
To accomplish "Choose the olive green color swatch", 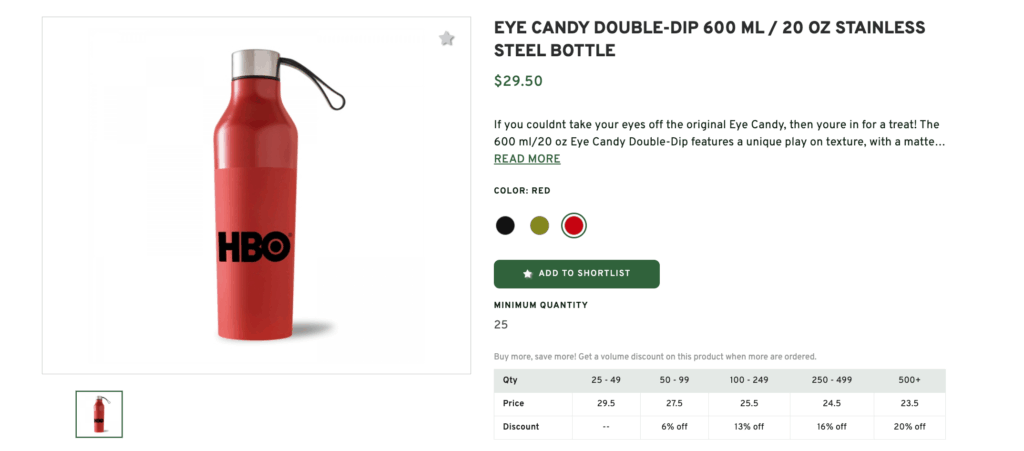I will coord(540,225).
